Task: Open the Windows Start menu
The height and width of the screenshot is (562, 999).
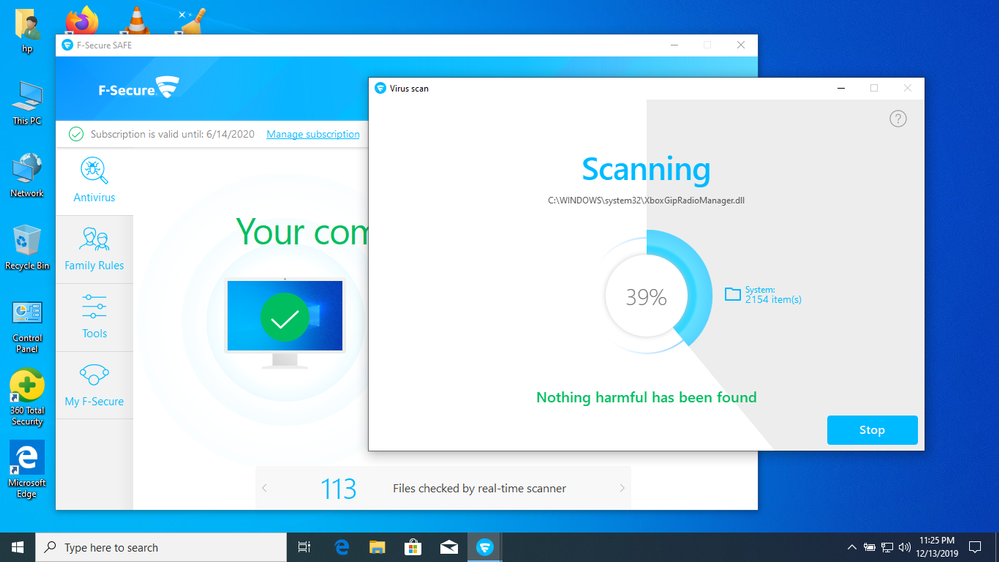Action: tap(17, 547)
